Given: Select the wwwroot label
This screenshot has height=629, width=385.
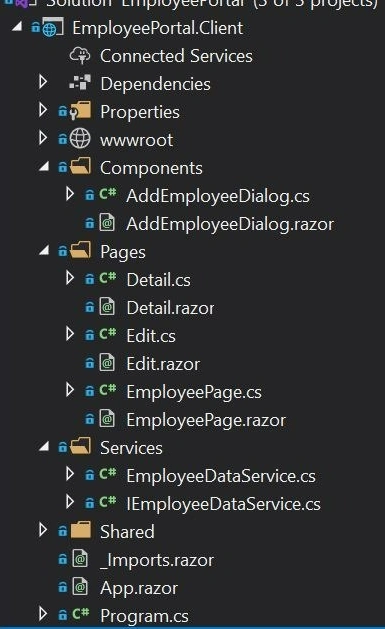Looking at the screenshot, I should pyautogui.click(x=137, y=140).
